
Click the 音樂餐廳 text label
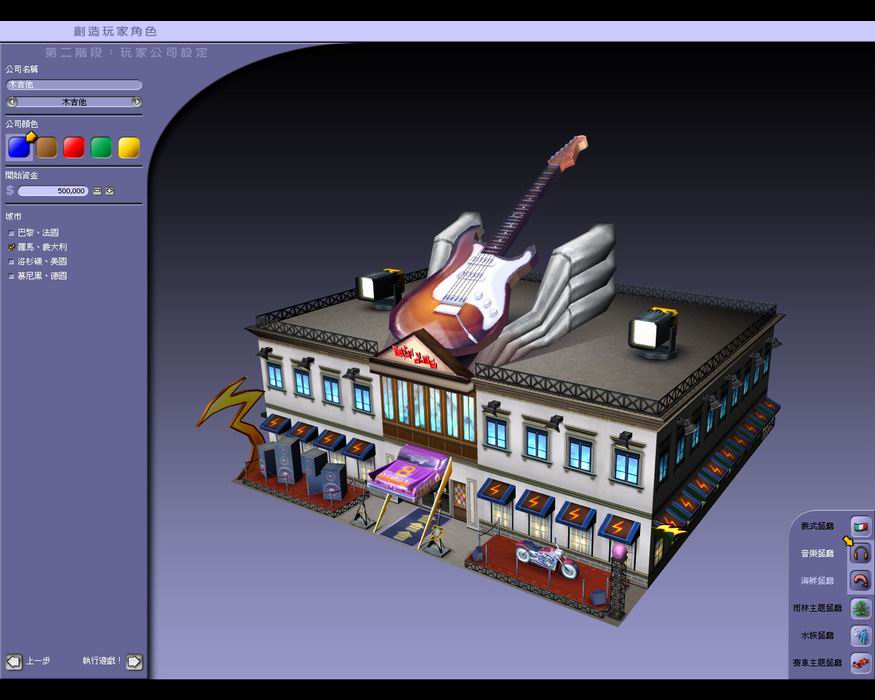[817, 553]
